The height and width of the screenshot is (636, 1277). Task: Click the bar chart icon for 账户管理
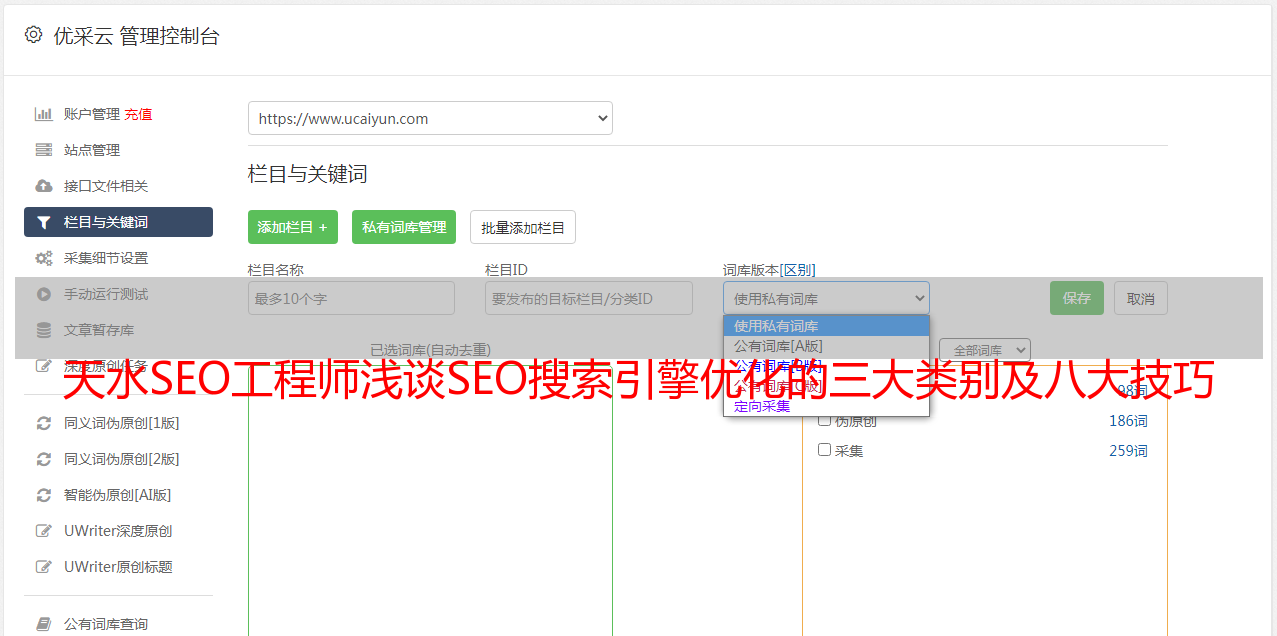coord(43,114)
